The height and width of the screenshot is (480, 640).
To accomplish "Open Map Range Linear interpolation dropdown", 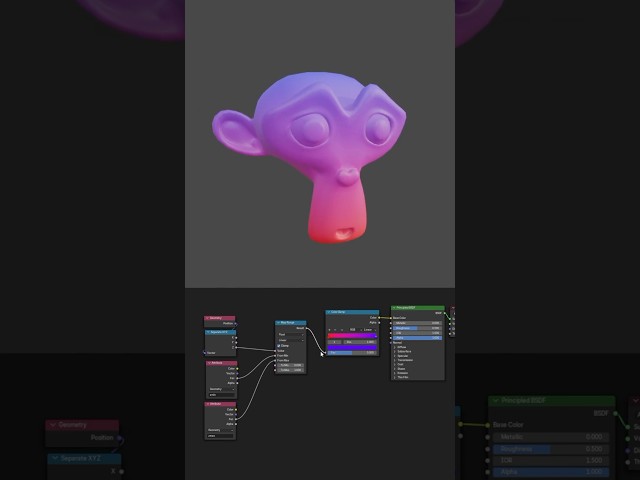I will [291, 340].
